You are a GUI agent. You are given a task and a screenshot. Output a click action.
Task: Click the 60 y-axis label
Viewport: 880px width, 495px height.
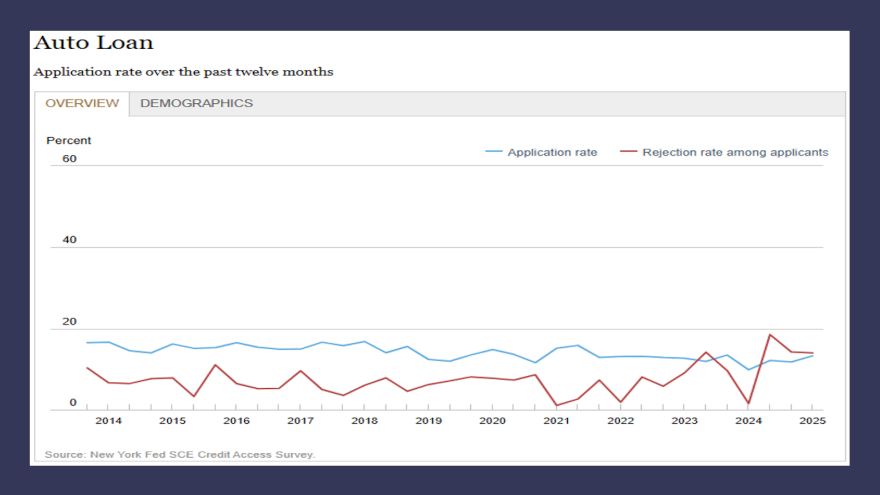click(69, 158)
